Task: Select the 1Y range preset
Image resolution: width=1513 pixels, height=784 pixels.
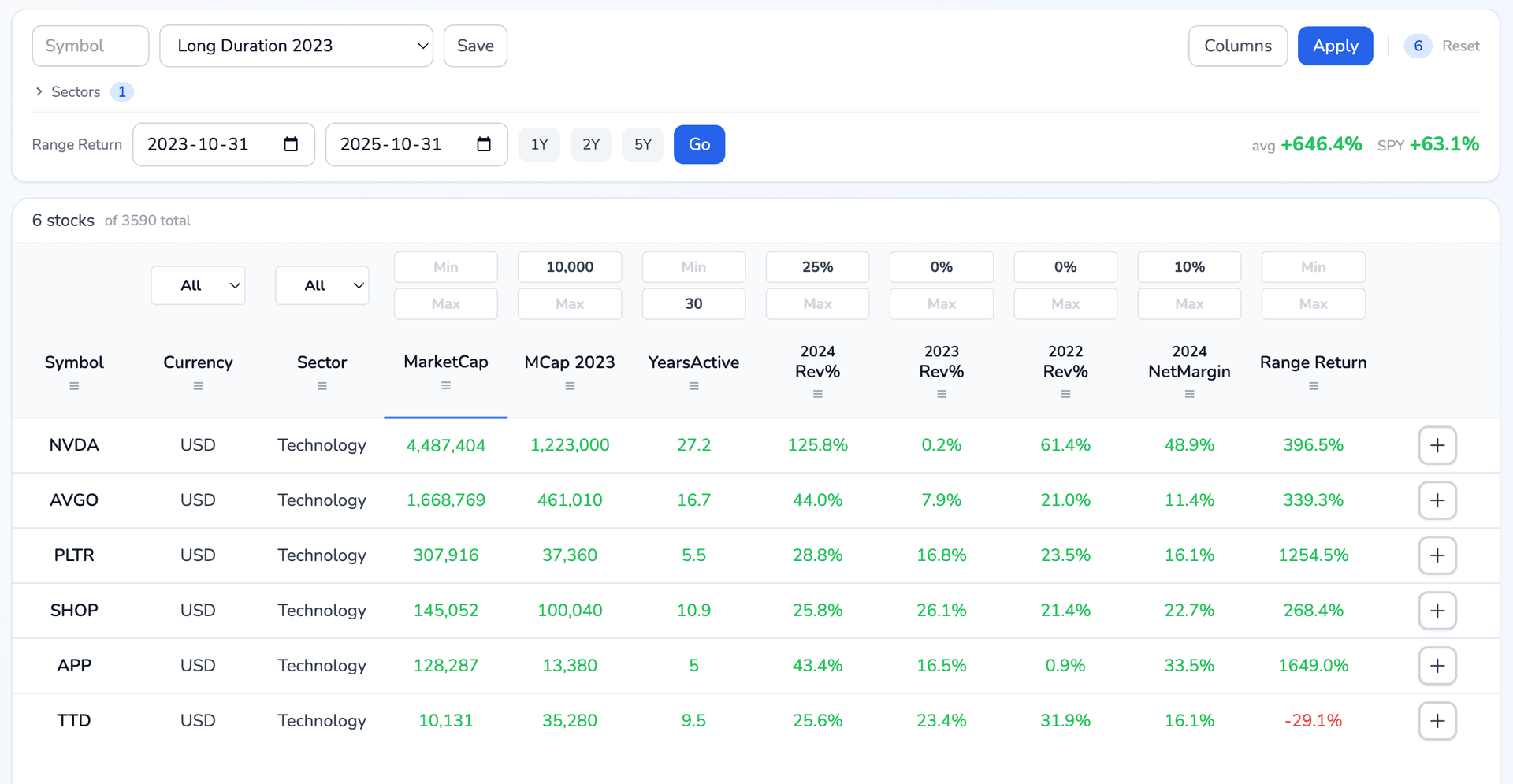Action: [x=539, y=144]
